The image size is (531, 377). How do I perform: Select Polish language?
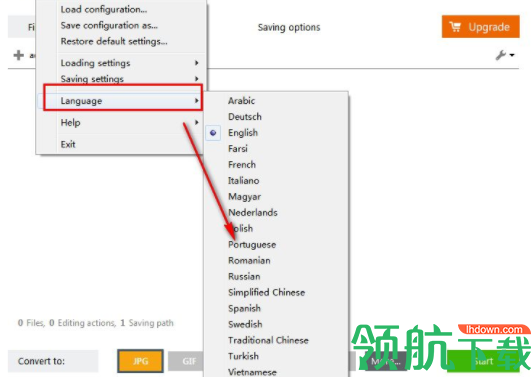276,228
